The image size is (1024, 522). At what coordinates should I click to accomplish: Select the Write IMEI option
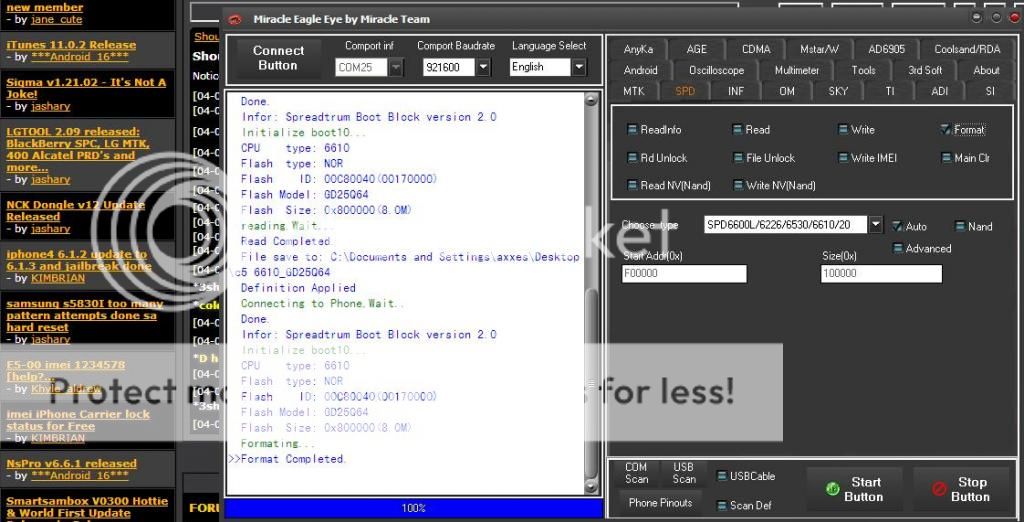point(843,157)
